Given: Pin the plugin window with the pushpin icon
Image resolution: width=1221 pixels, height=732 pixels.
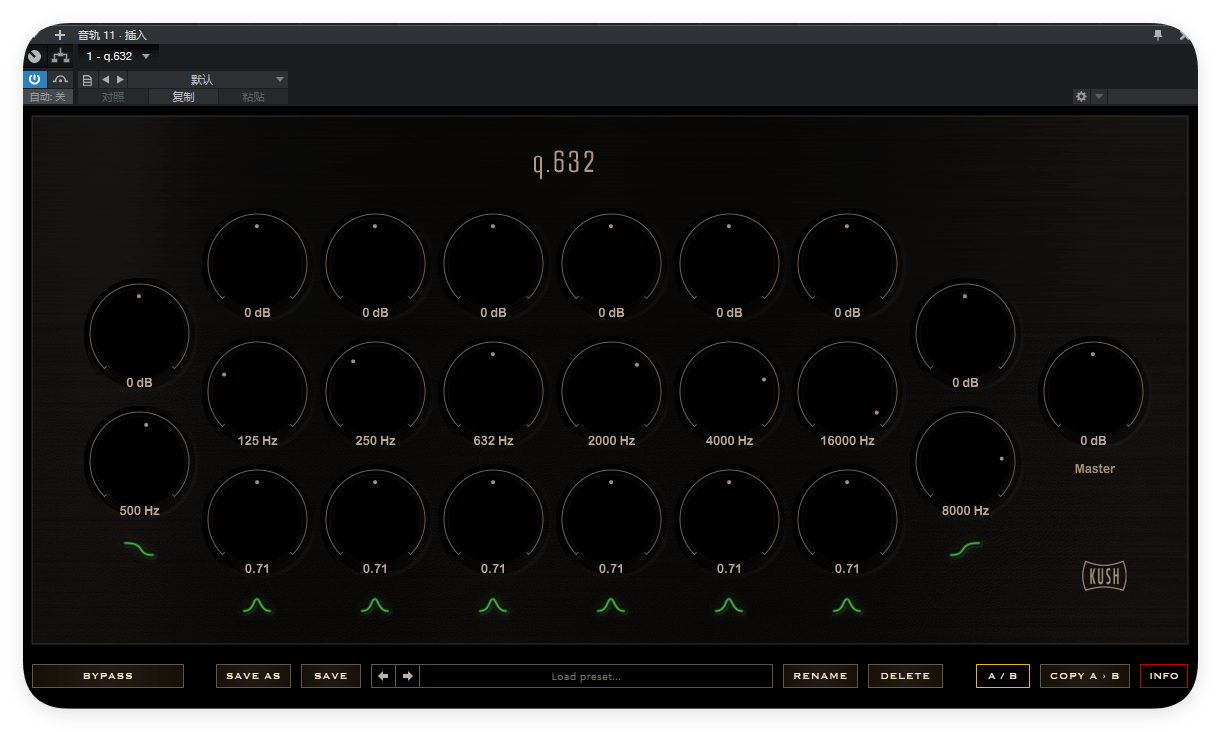Looking at the screenshot, I should 1158,35.
